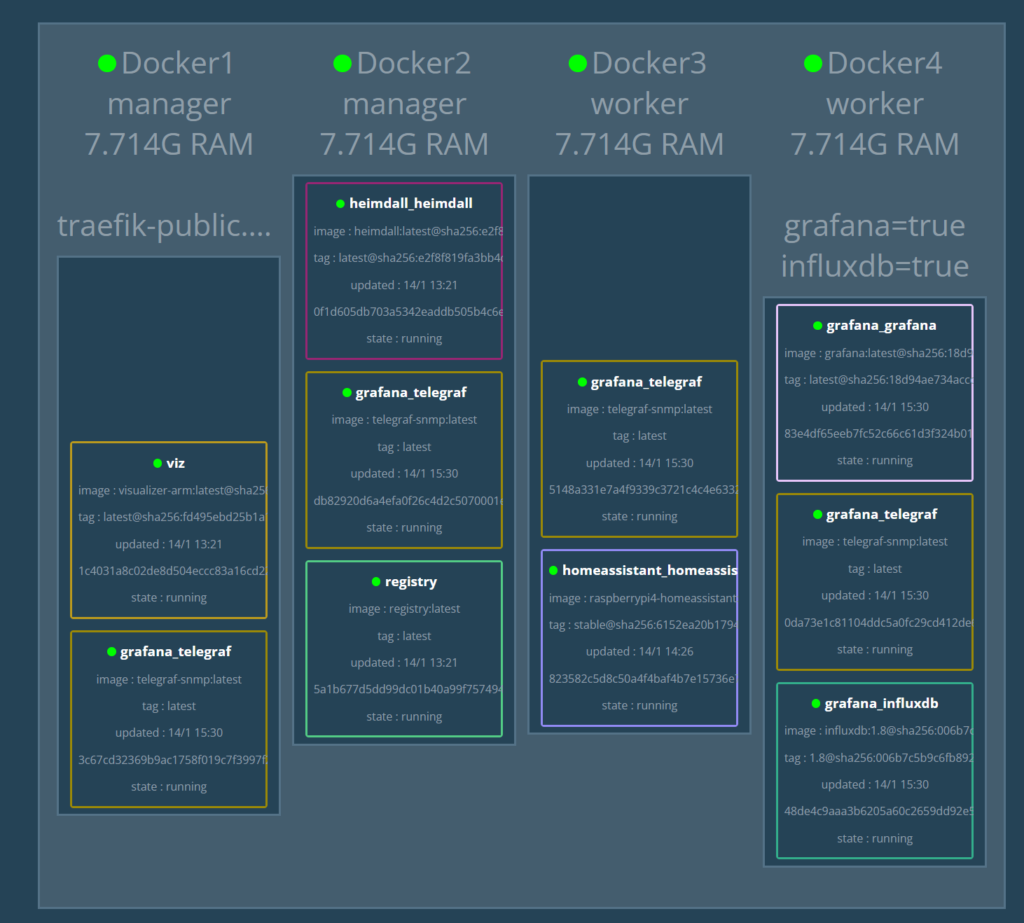Click the updated 14/1 13:21 line in registry card

coord(404,662)
